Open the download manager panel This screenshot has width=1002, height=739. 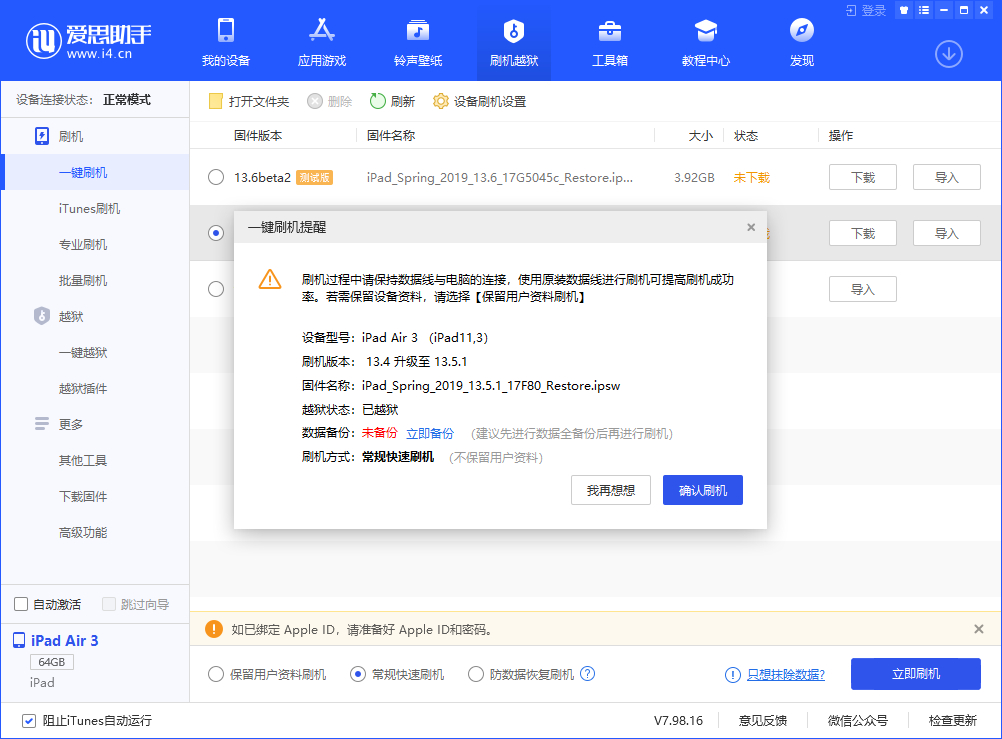point(948,55)
